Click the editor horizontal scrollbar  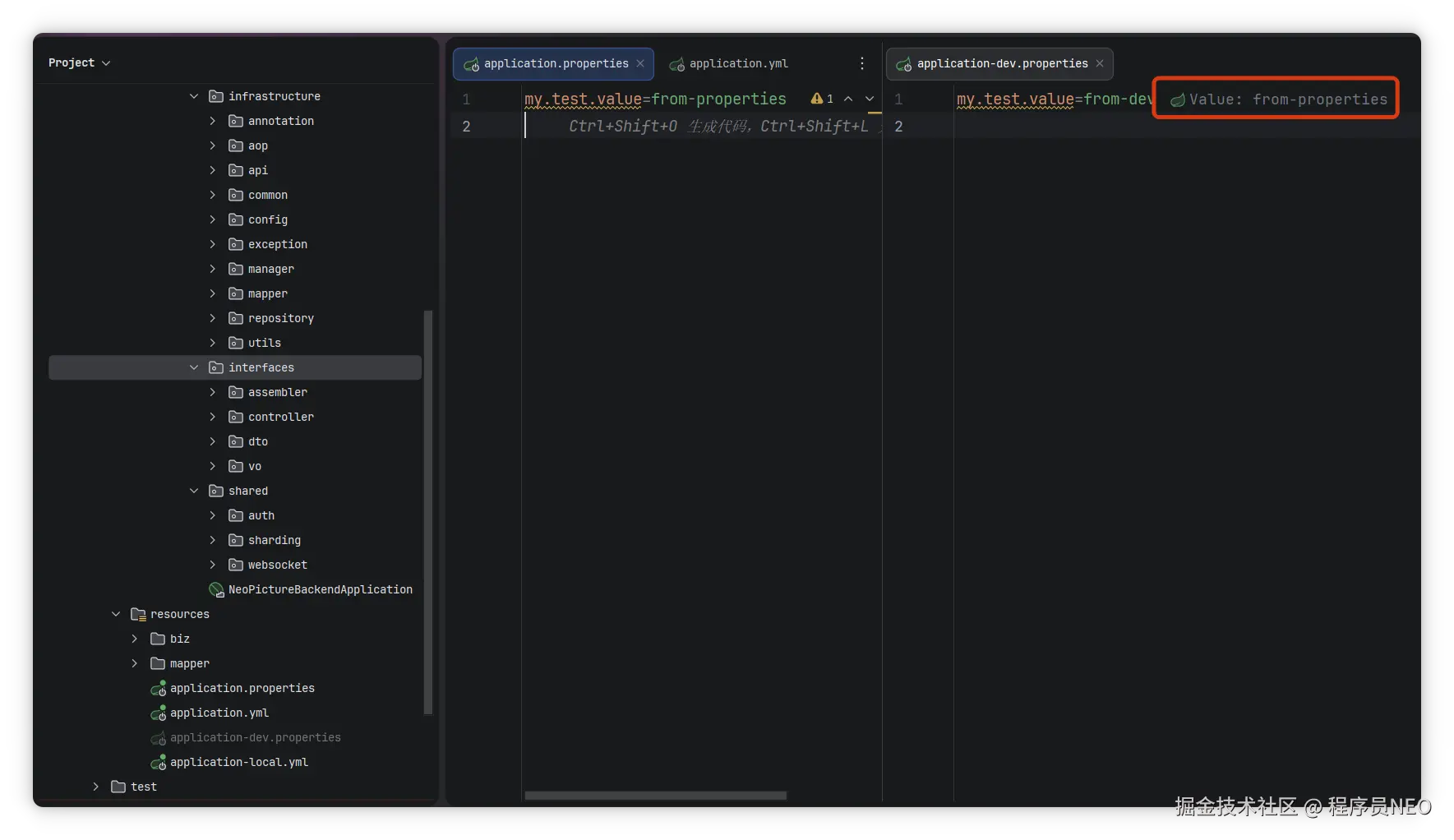(x=656, y=796)
